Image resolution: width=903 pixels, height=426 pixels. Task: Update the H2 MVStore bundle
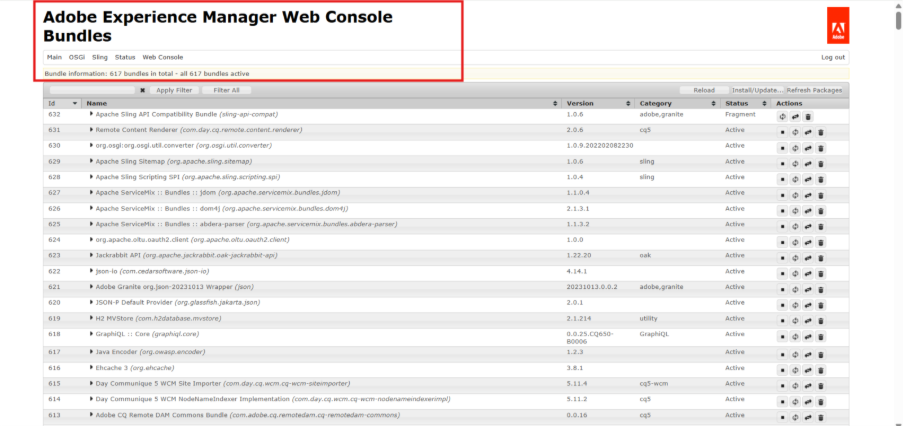809,321
